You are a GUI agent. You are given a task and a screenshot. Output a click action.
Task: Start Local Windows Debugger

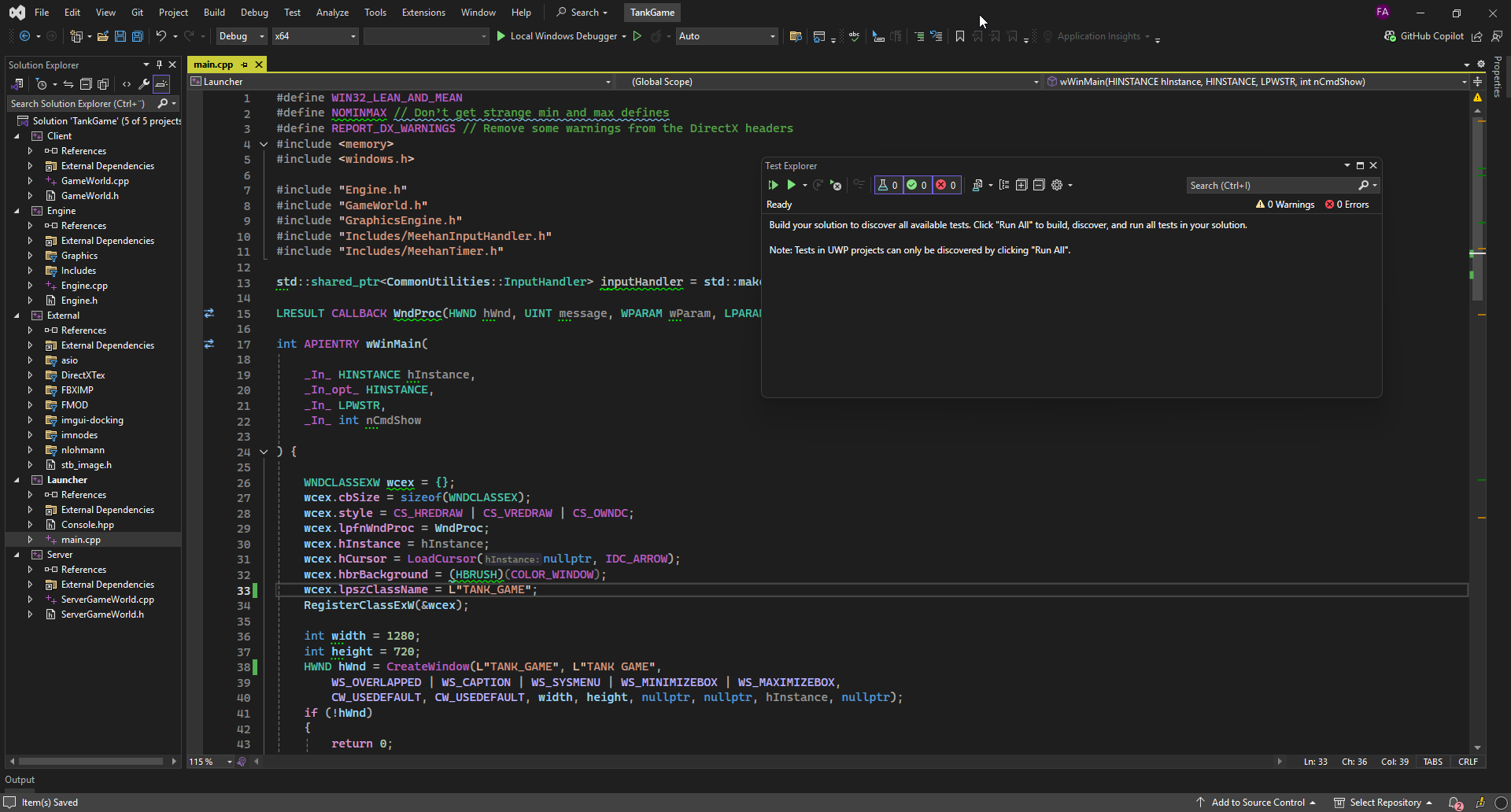pyautogui.click(x=558, y=36)
